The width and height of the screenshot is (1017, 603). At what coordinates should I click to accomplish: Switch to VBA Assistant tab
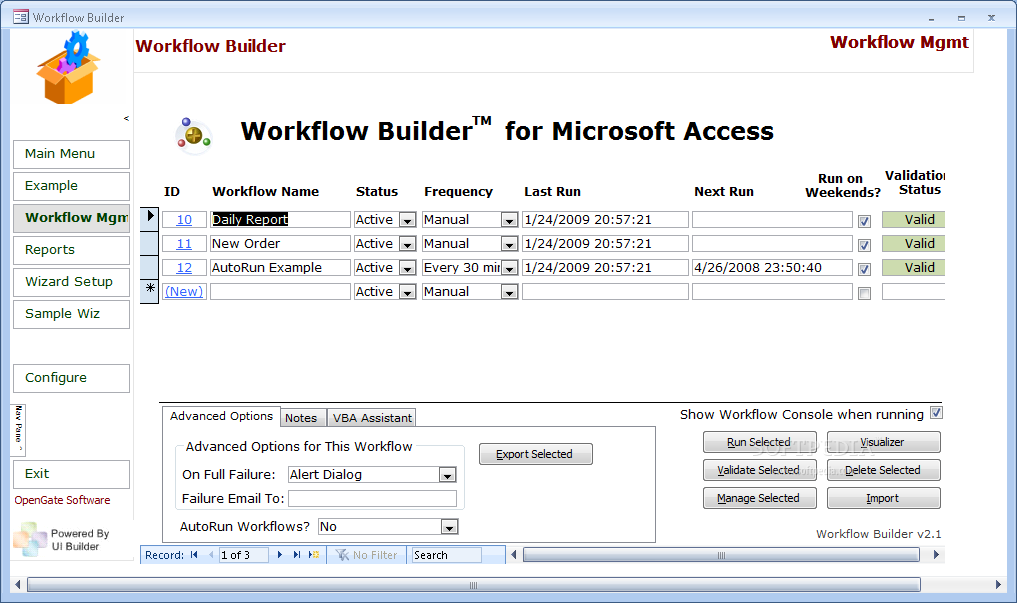[x=372, y=418]
